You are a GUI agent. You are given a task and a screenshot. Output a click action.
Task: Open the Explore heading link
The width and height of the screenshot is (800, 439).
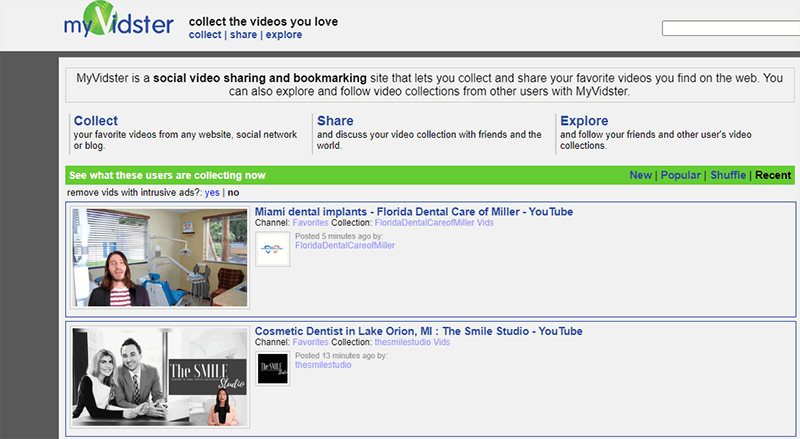pos(584,121)
